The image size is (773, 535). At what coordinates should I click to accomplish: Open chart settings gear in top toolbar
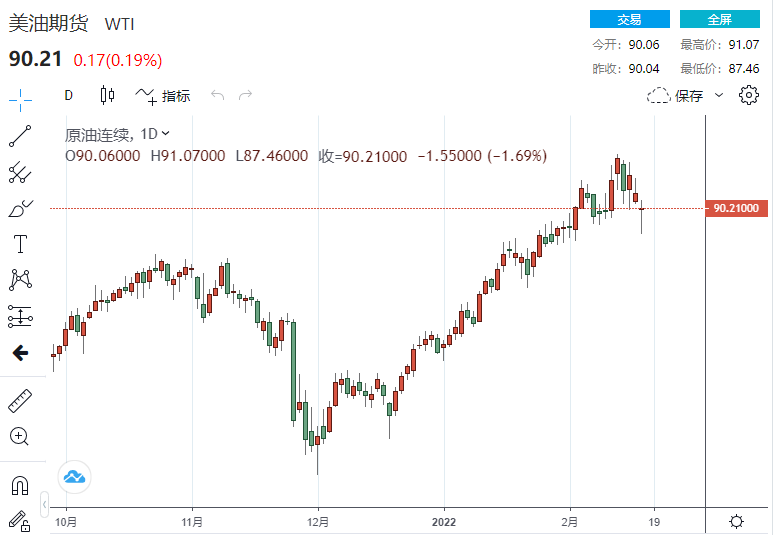point(749,96)
